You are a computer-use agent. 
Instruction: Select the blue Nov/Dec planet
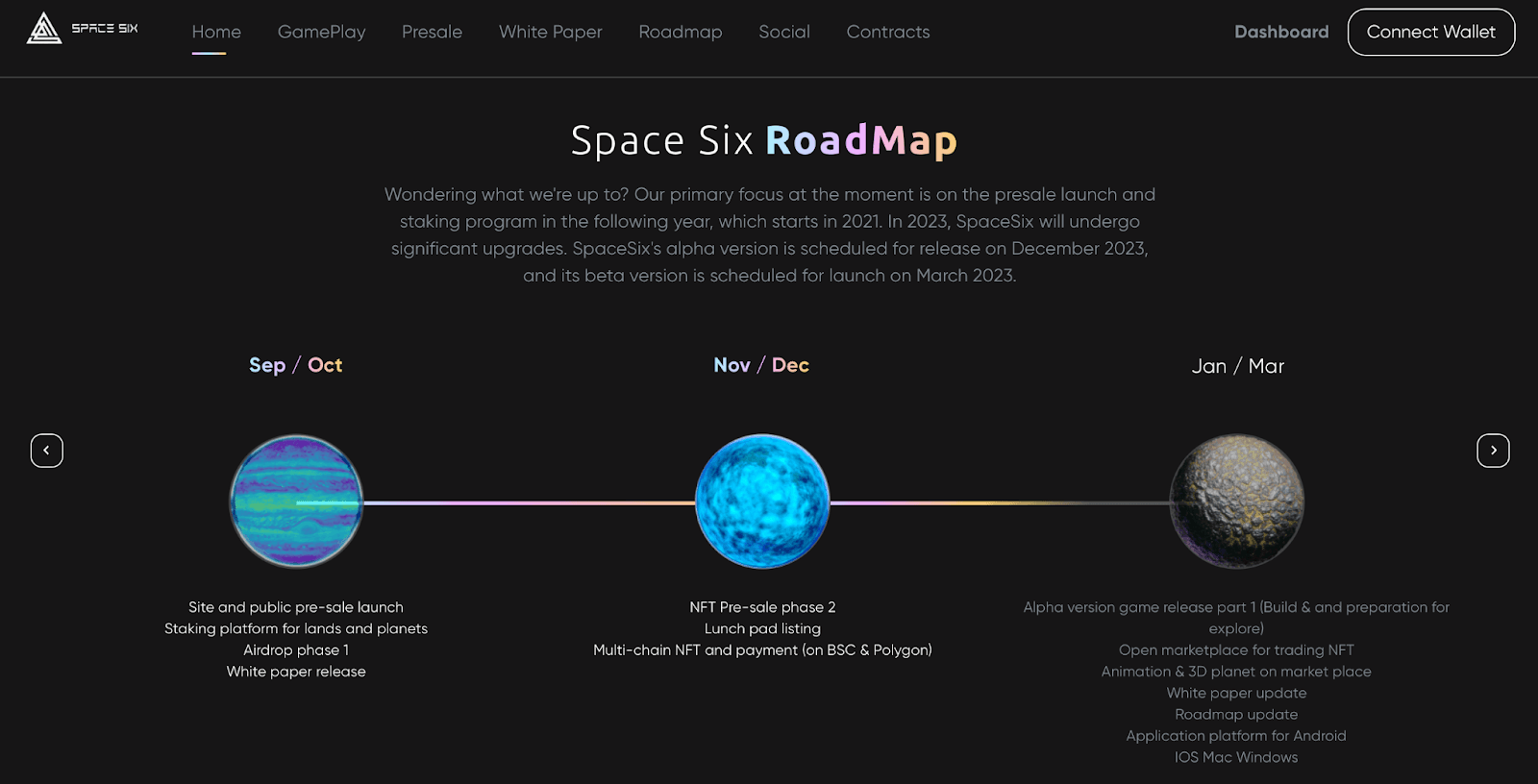click(762, 501)
